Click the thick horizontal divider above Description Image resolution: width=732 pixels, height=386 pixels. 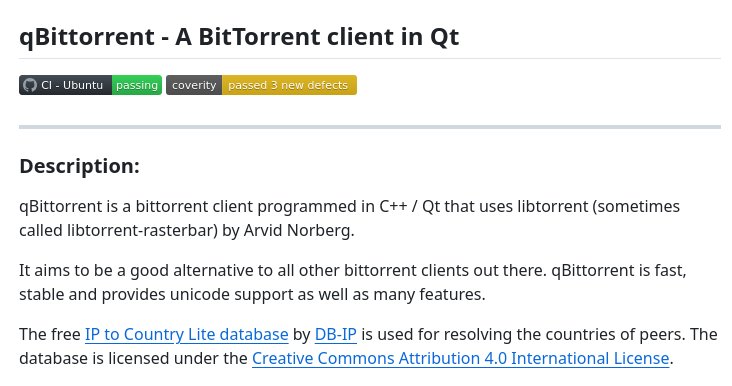pyautogui.click(x=370, y=127)
